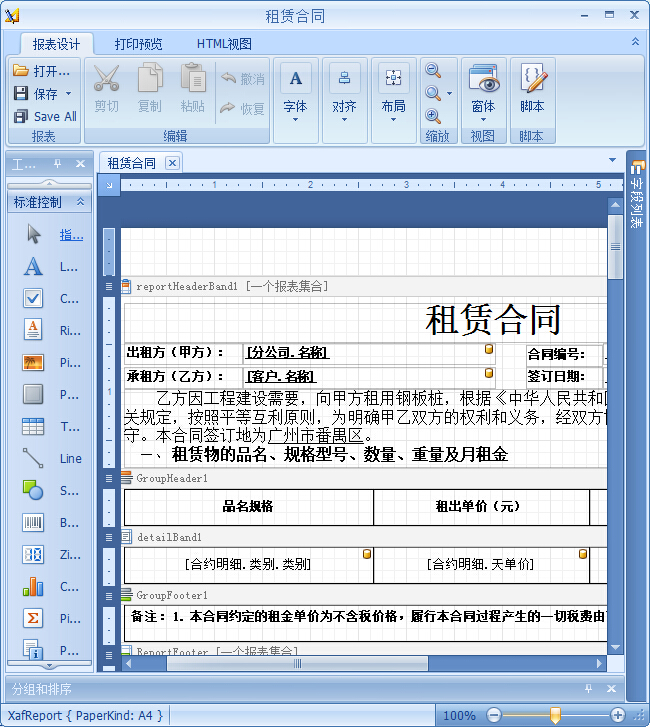Select the Chart control in toolbox
The width and height of the screenshot is (650, 727).
(34, 586)
